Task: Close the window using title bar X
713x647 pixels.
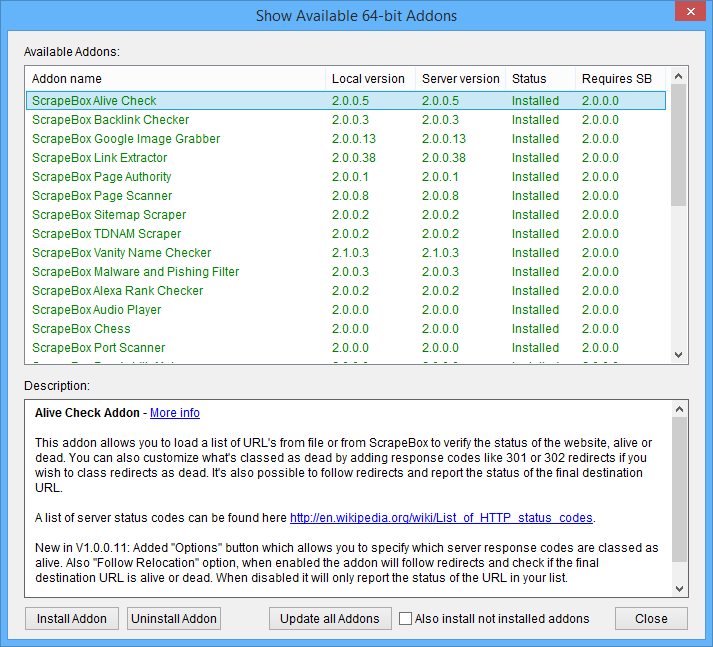Action: pyautogui.click(x=687, y=14)
